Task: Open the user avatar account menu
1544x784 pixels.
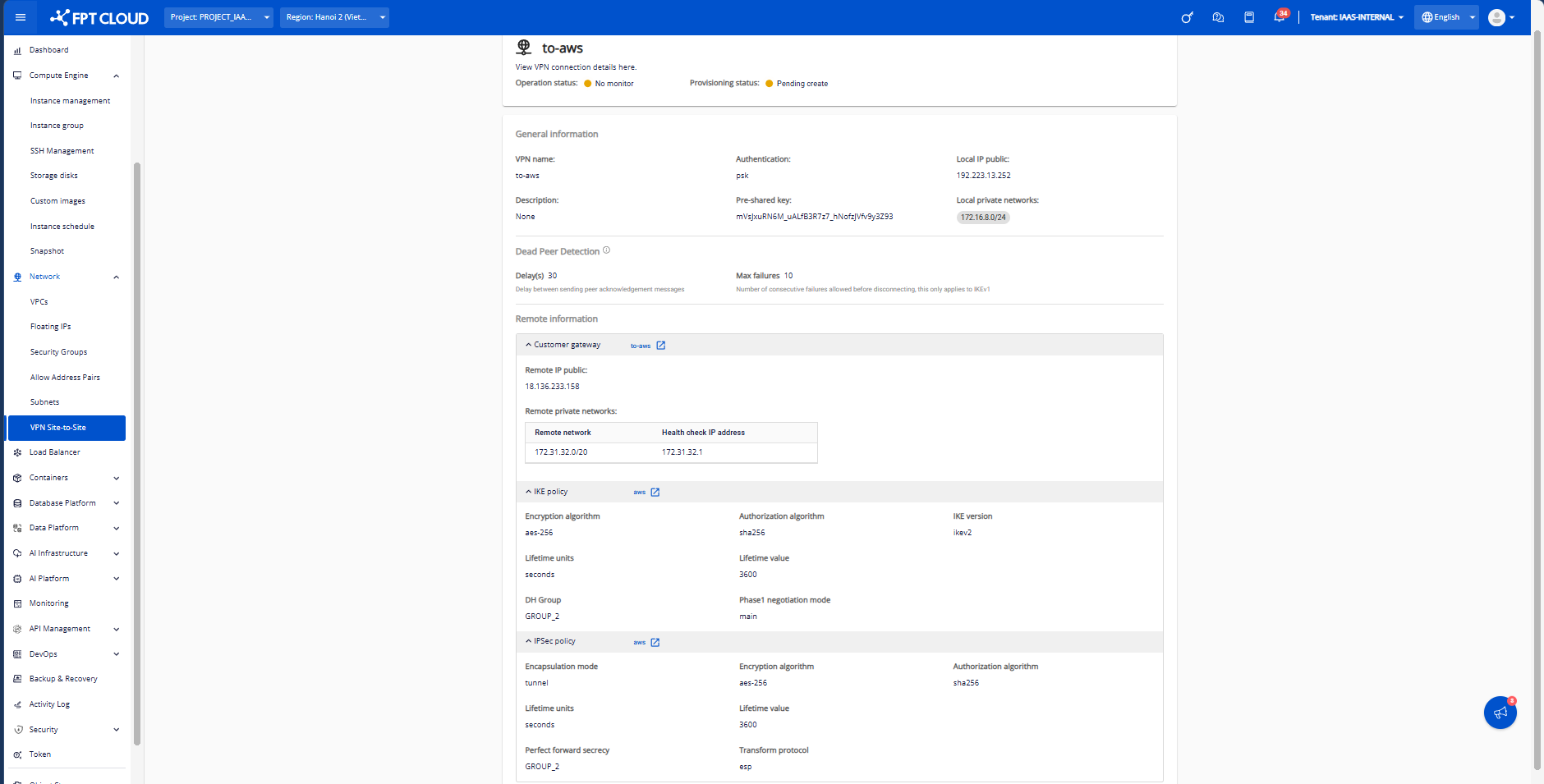Action: (1501, 17)
